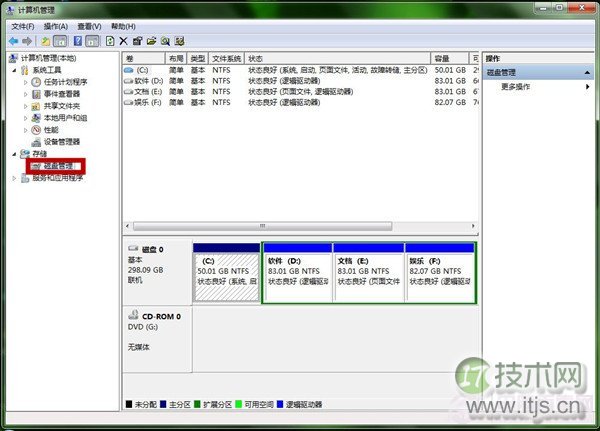
Task: Open the 帮助(H) menu
Action: (x=123, y=26)
